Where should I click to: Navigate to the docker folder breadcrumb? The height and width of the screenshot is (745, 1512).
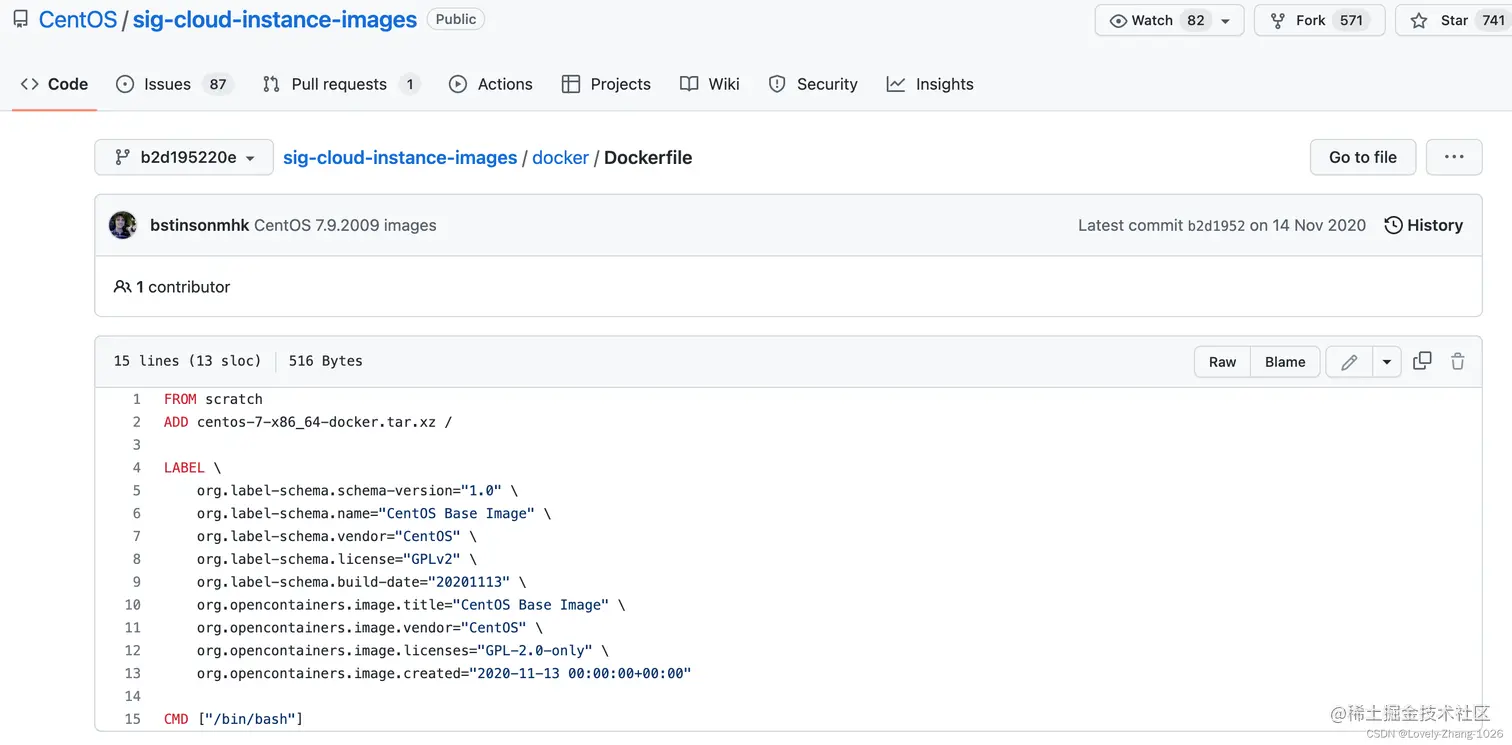[560, 157]
